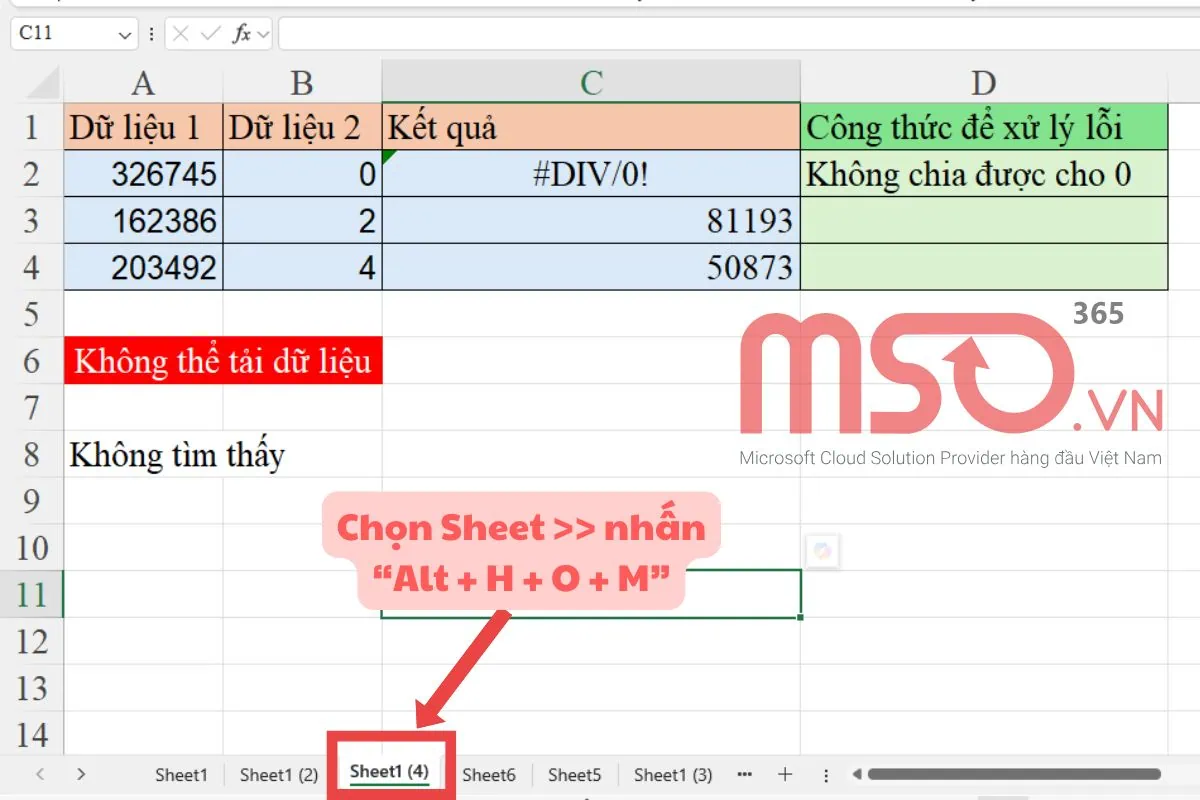
Task: Click the small floating icon near cell D10
Action: coord(823,551)
